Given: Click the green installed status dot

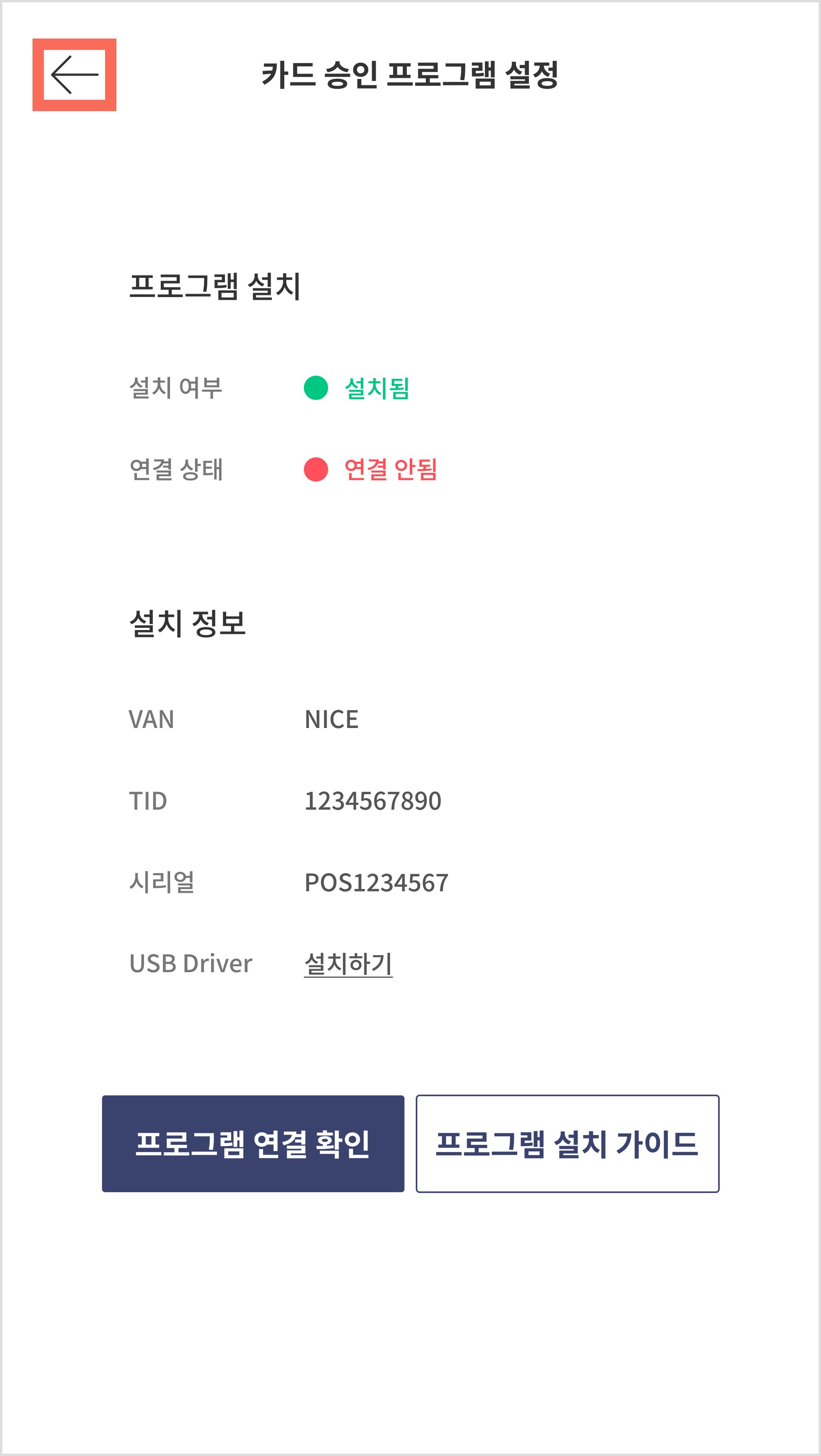Looking at the screenshot, I should tap(316, 388).
